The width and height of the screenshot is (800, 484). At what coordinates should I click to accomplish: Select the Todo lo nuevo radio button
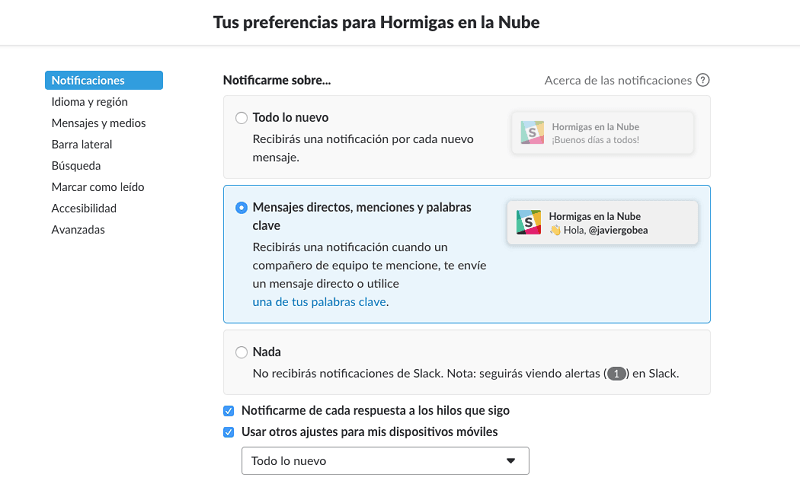[241, 118]
